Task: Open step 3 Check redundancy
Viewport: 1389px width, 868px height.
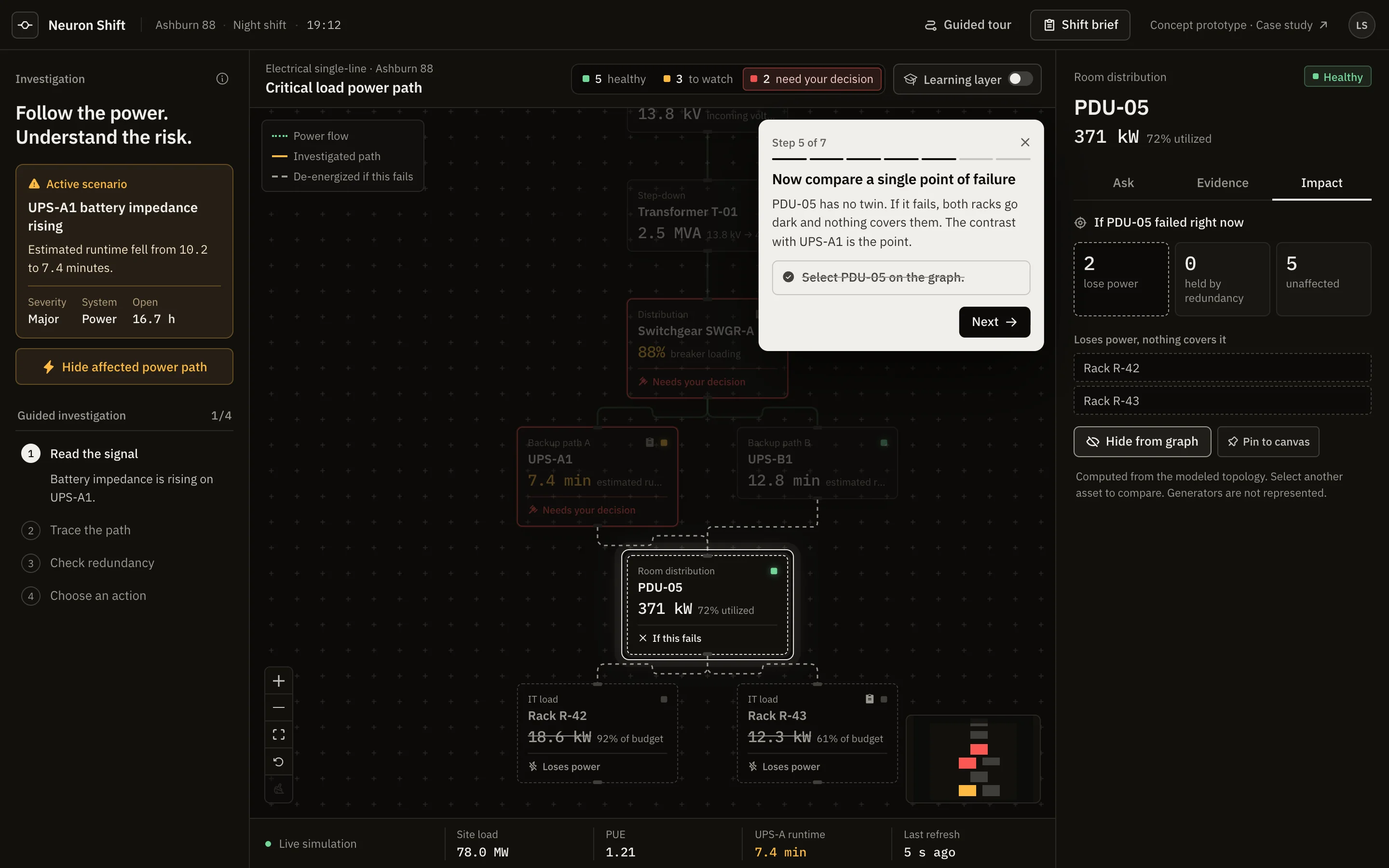Action: pyautogui.click(x=125, y=563)
